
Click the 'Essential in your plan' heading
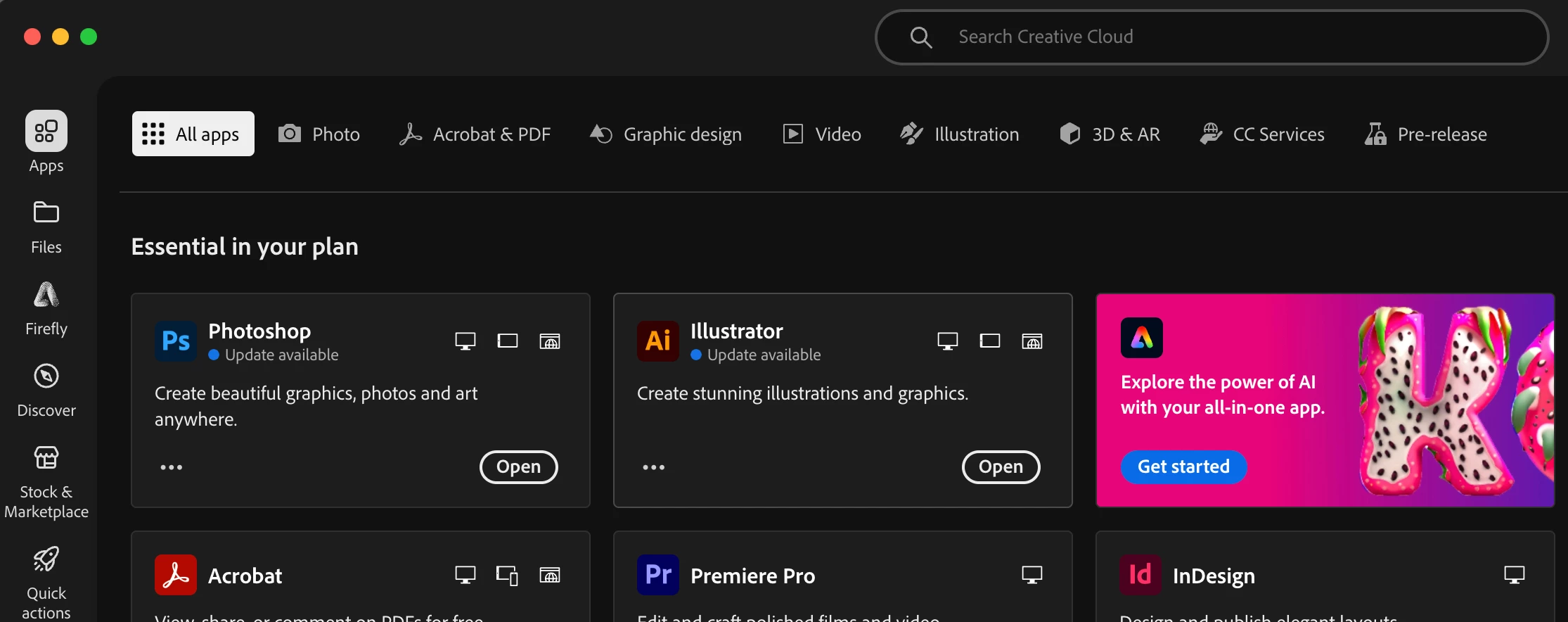[x=245, y=247]
